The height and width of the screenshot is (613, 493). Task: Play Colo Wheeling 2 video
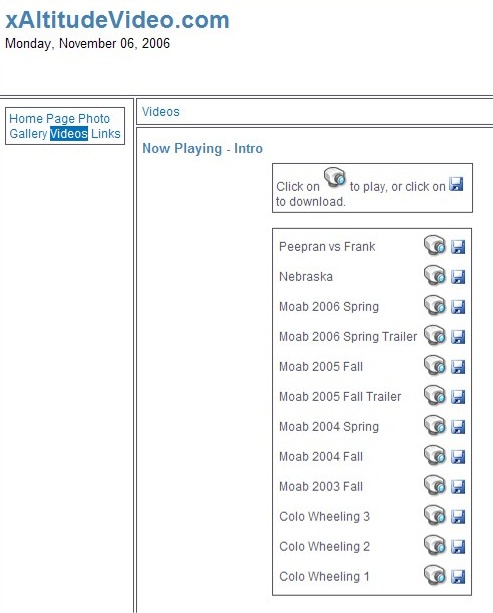pyautogui.click(x=435, y=546)
